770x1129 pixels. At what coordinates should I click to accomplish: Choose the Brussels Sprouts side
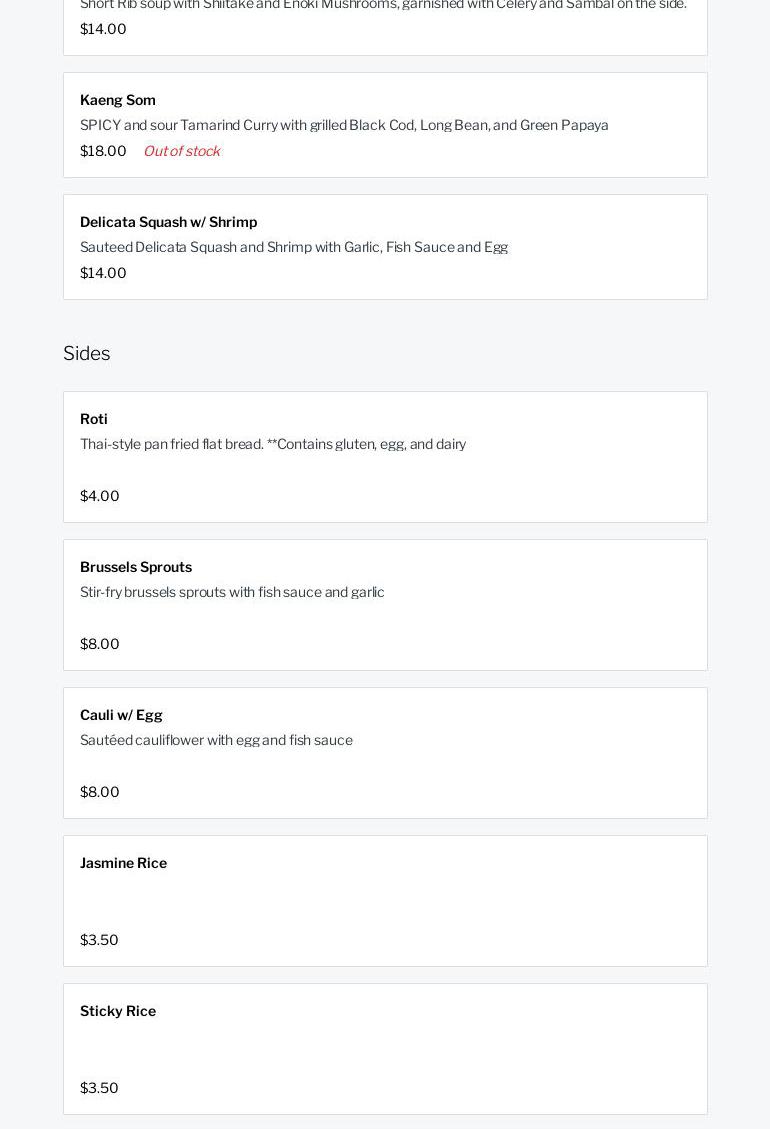[136, 567]
